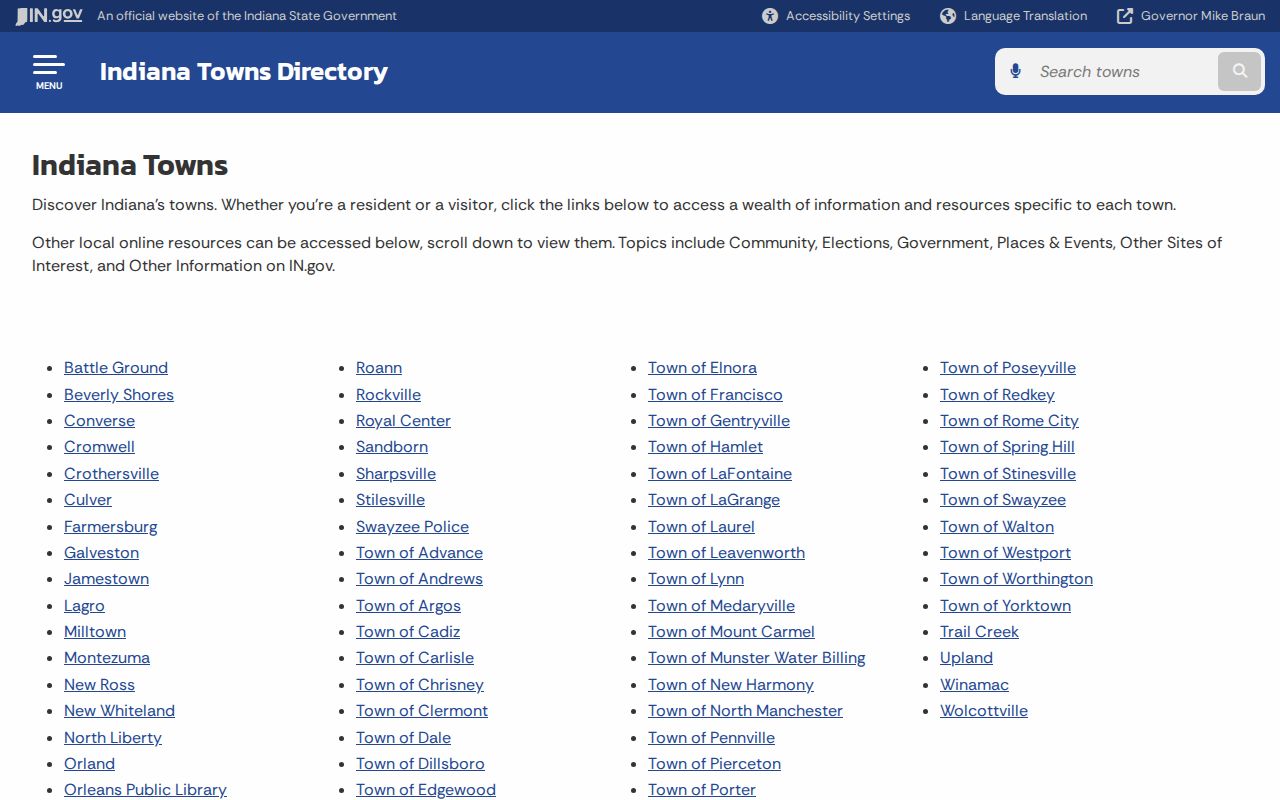This screenshot has height=800, width=1280.
Task: Open the Town of LaGrange link
Action: coord(714,500)
